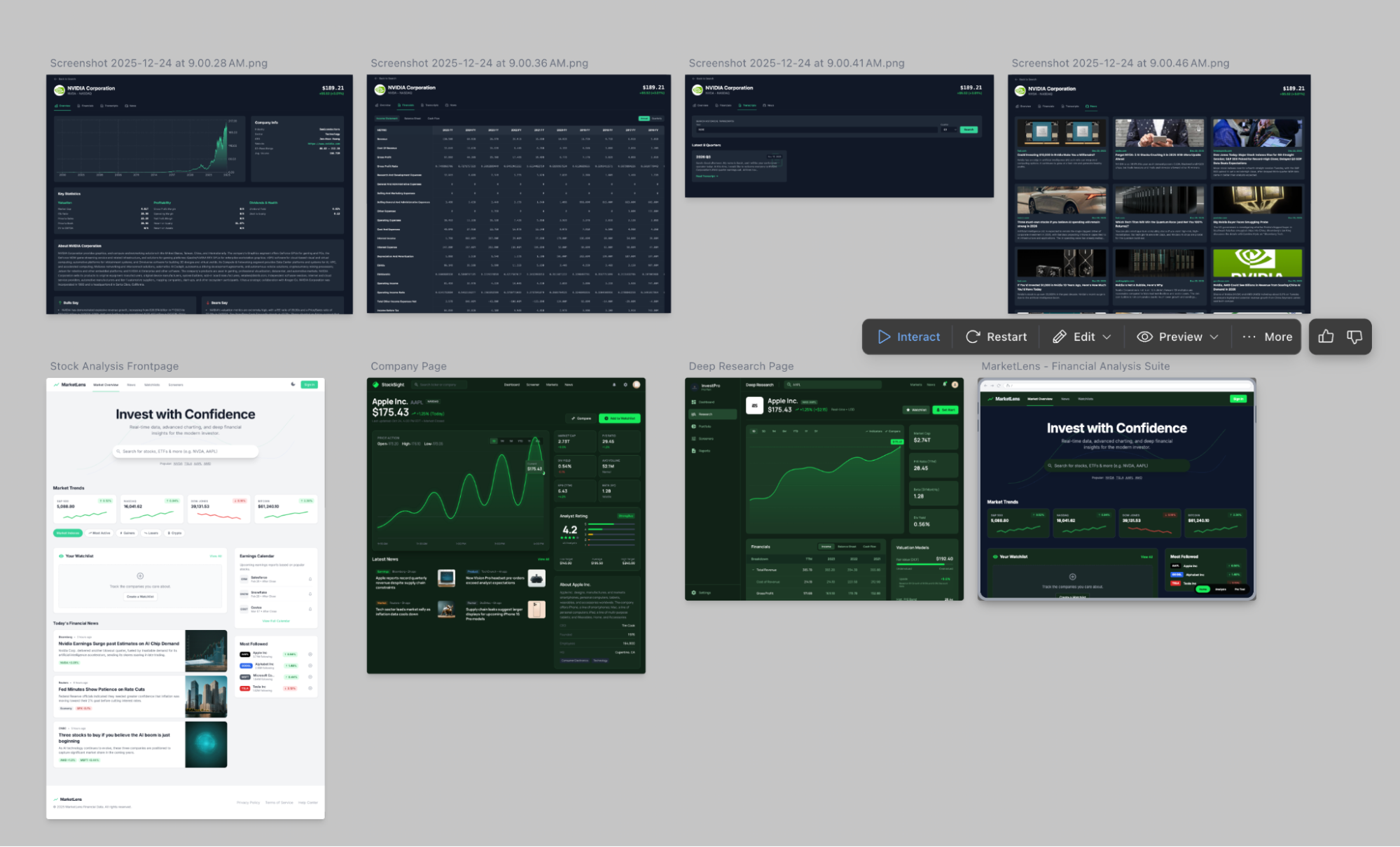Screen dimensions: 1400x847
Task: Expand the Edit dropdown chevron
Action: pos(1107,337)
